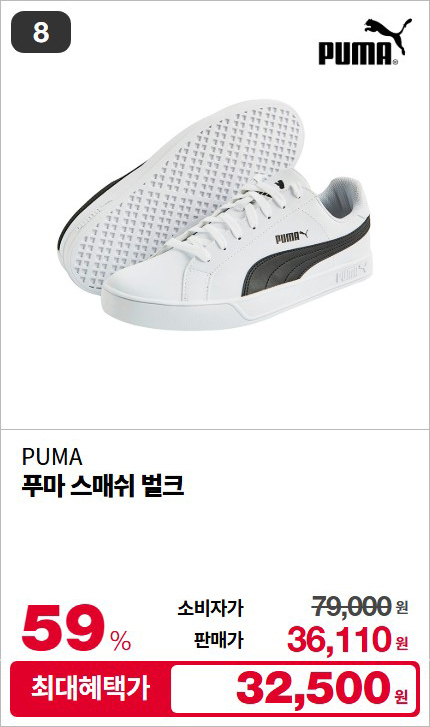Click the red 최대혜택가 label

90,688
